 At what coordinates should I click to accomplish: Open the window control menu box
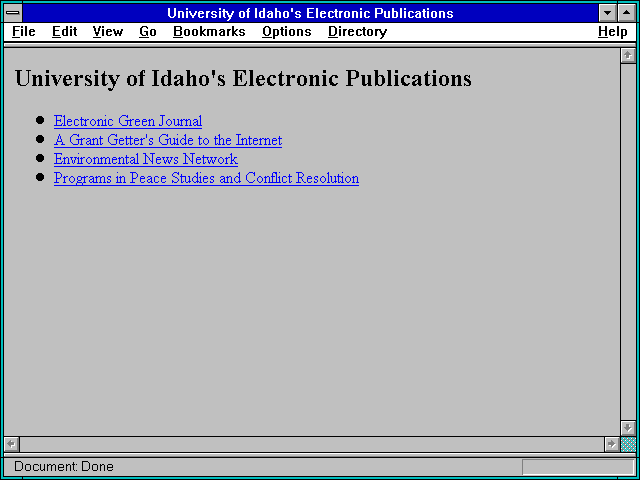point(13,13)
